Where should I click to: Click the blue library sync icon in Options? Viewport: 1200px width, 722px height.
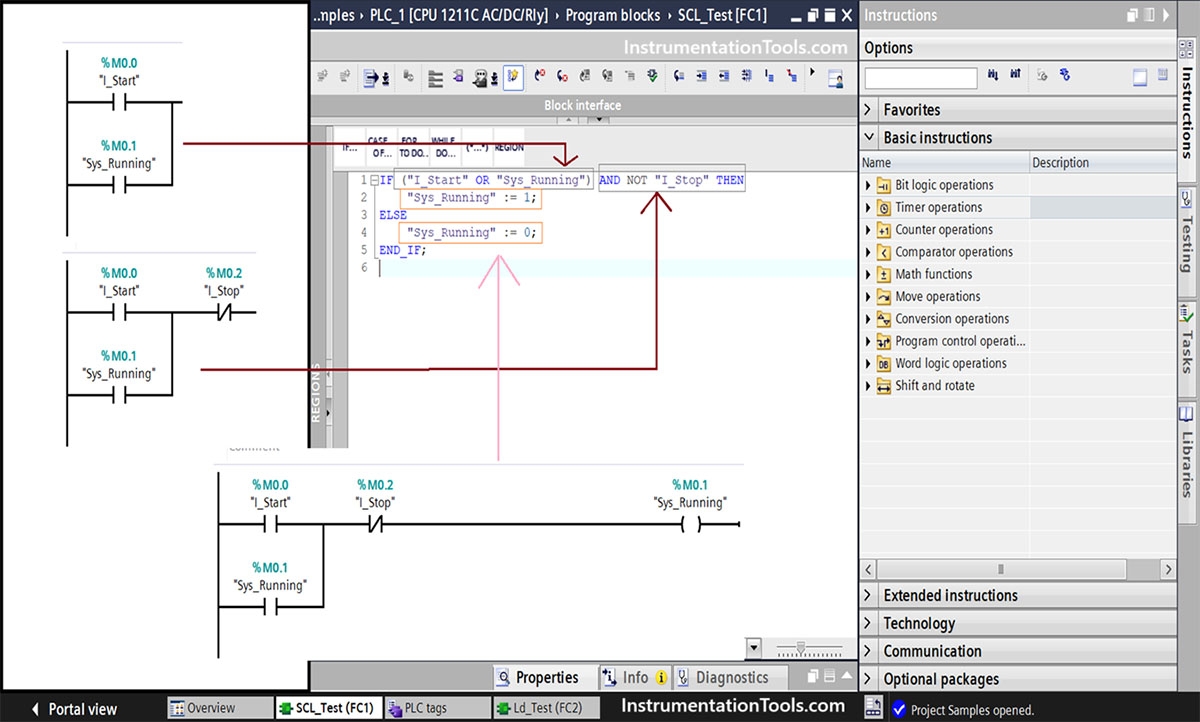tap(1065, 75)
